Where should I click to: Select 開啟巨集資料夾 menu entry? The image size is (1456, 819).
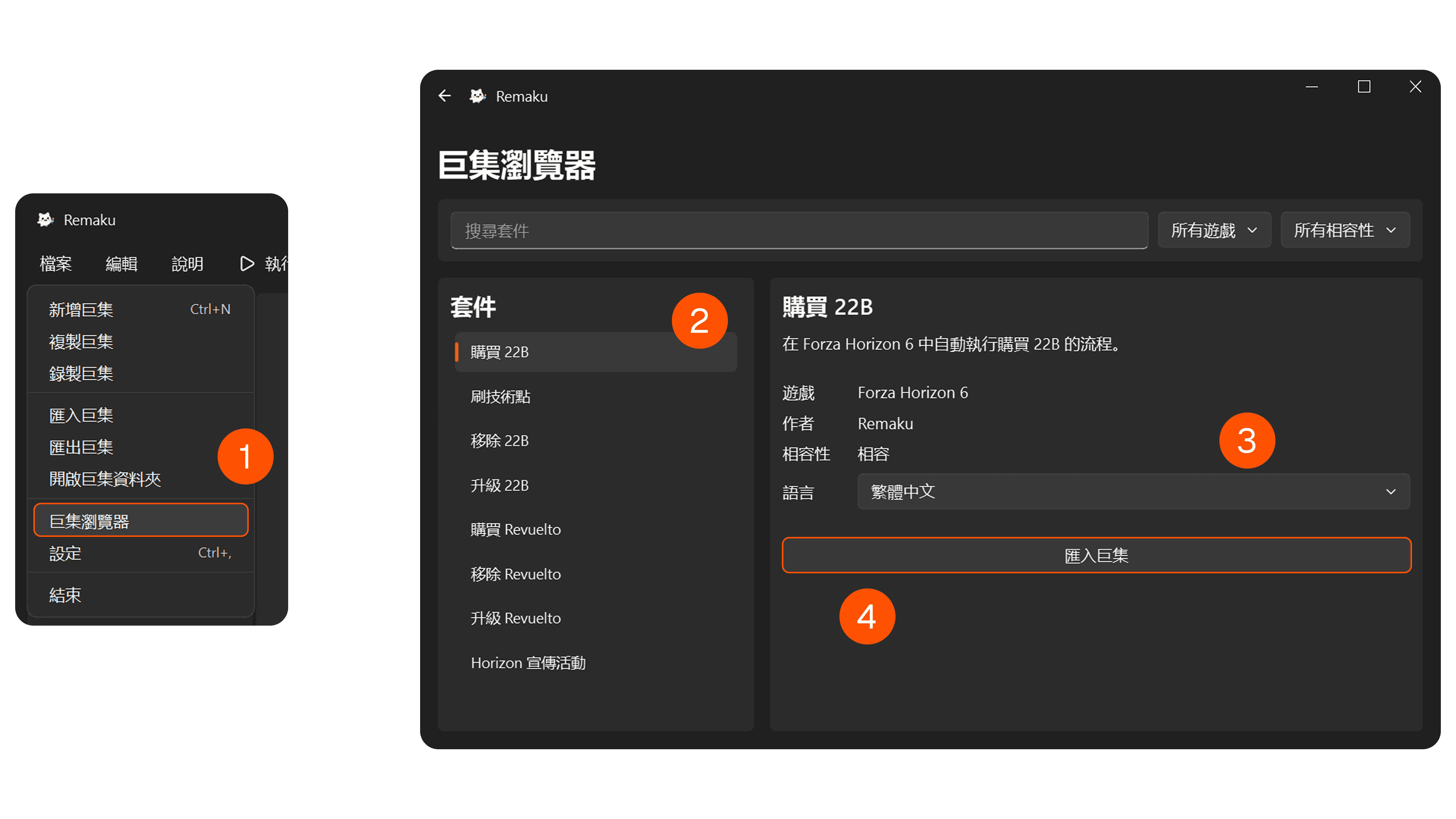pos(141,479)
